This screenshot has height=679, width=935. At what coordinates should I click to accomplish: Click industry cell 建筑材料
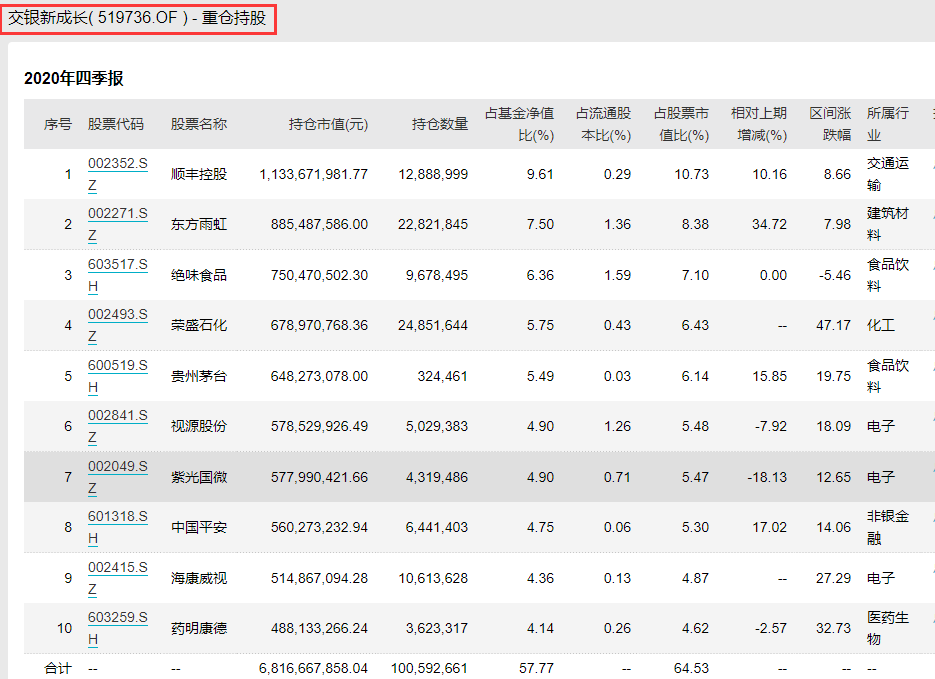[888, 224]
